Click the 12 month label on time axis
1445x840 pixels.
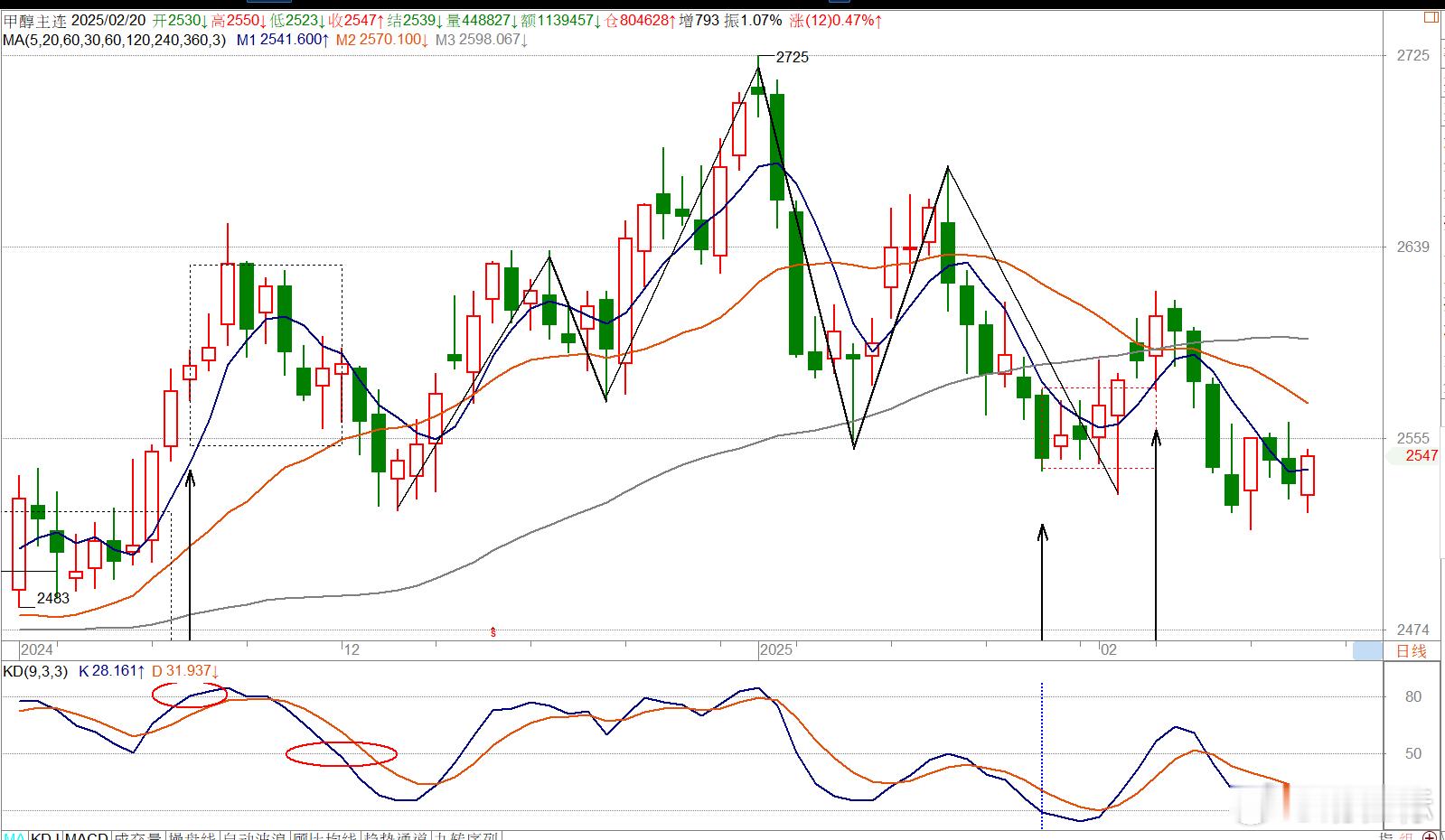[x=352, y=650]
